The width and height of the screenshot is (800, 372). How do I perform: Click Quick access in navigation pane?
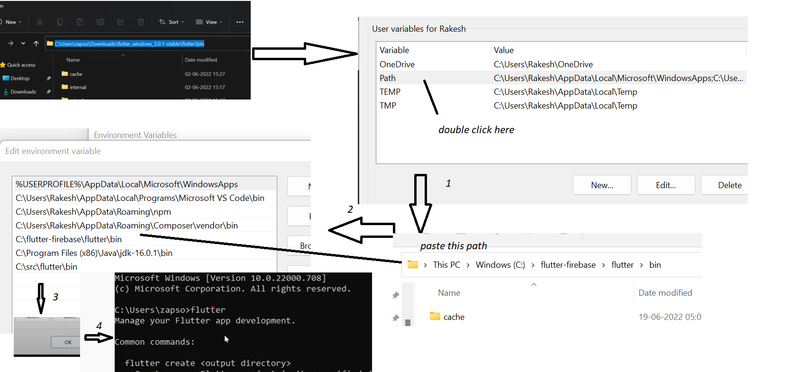click(x=21, y=65)
